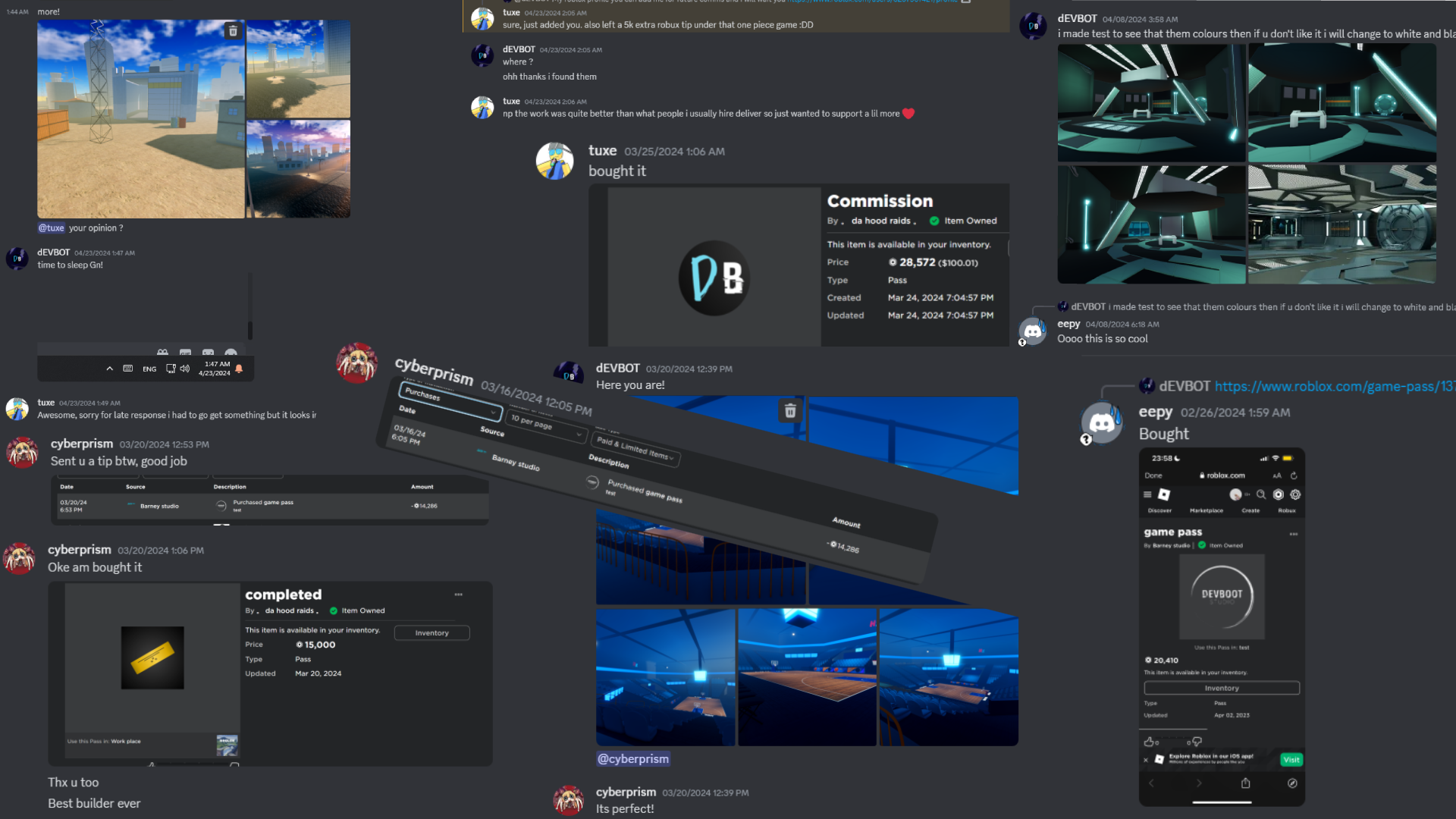The image size is (1456, 819).
Task: Click touch keyboard icon in tray
Action: coord(128,369)
